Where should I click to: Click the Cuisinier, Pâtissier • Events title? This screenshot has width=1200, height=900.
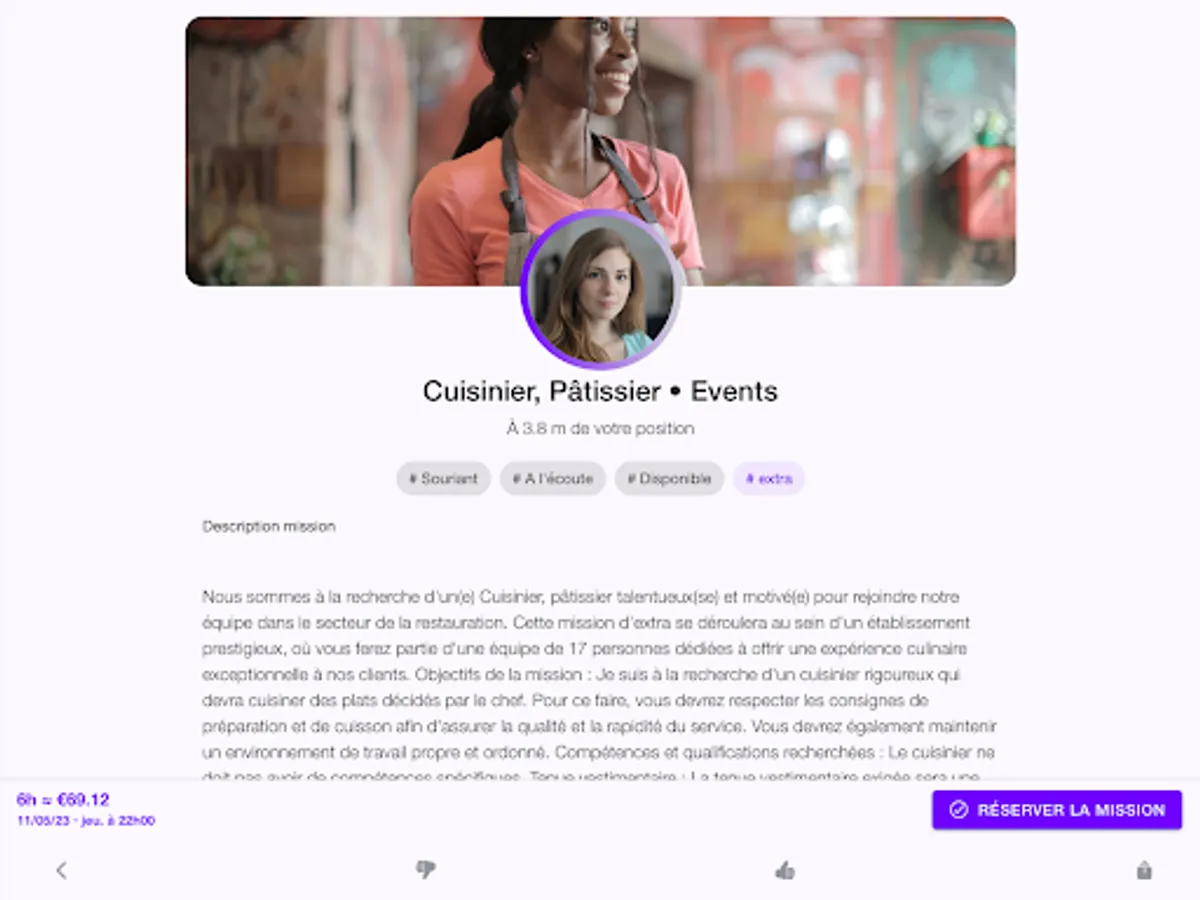[x=600, y=391]
